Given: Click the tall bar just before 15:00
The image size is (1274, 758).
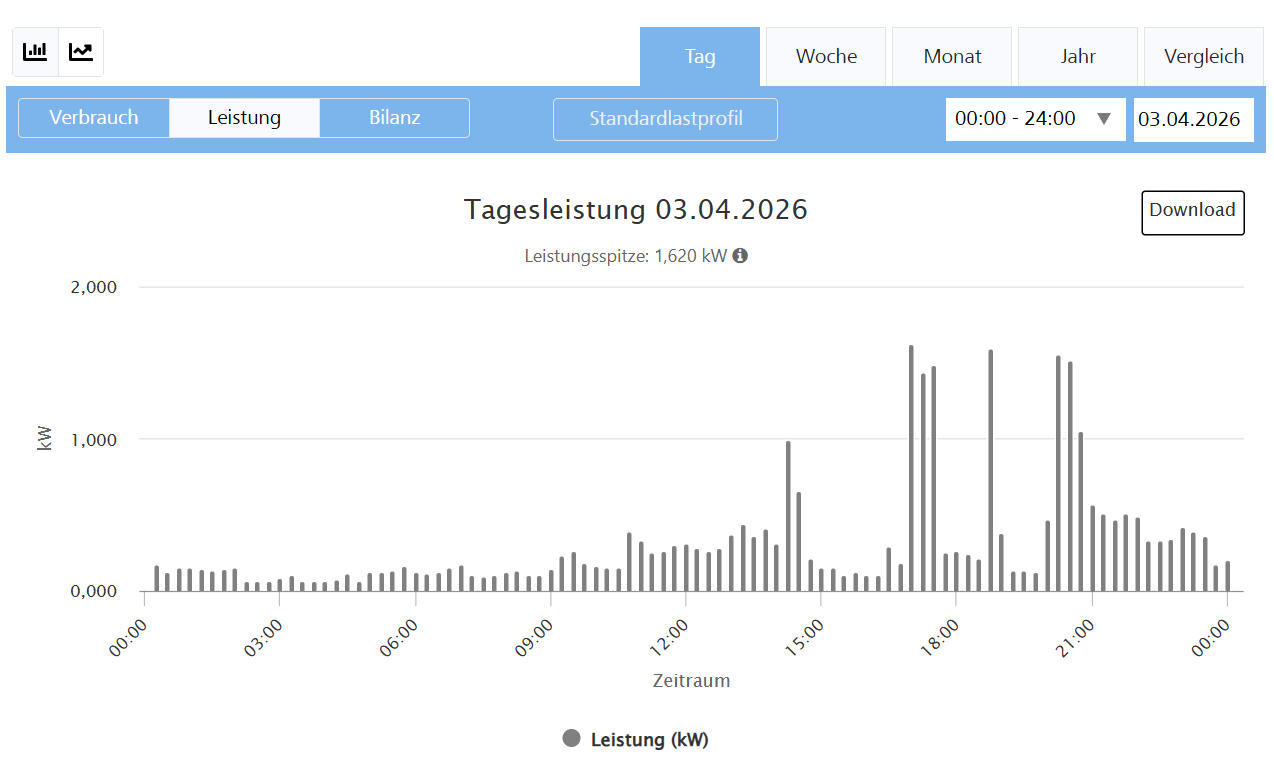Looking at the screenshot, I should point(788,516).
